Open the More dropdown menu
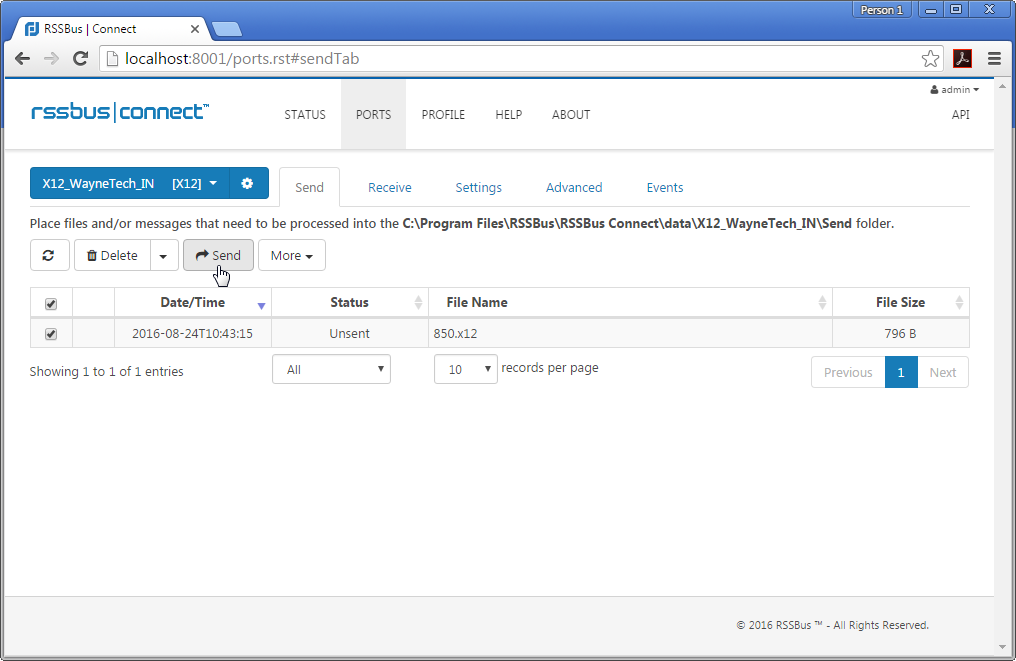 click(x=291, y=256)
